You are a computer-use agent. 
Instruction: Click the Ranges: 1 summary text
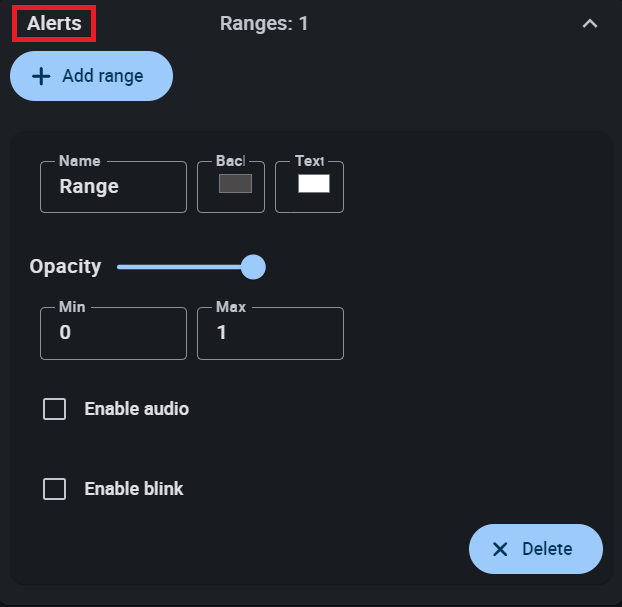[x=264, y=23]
